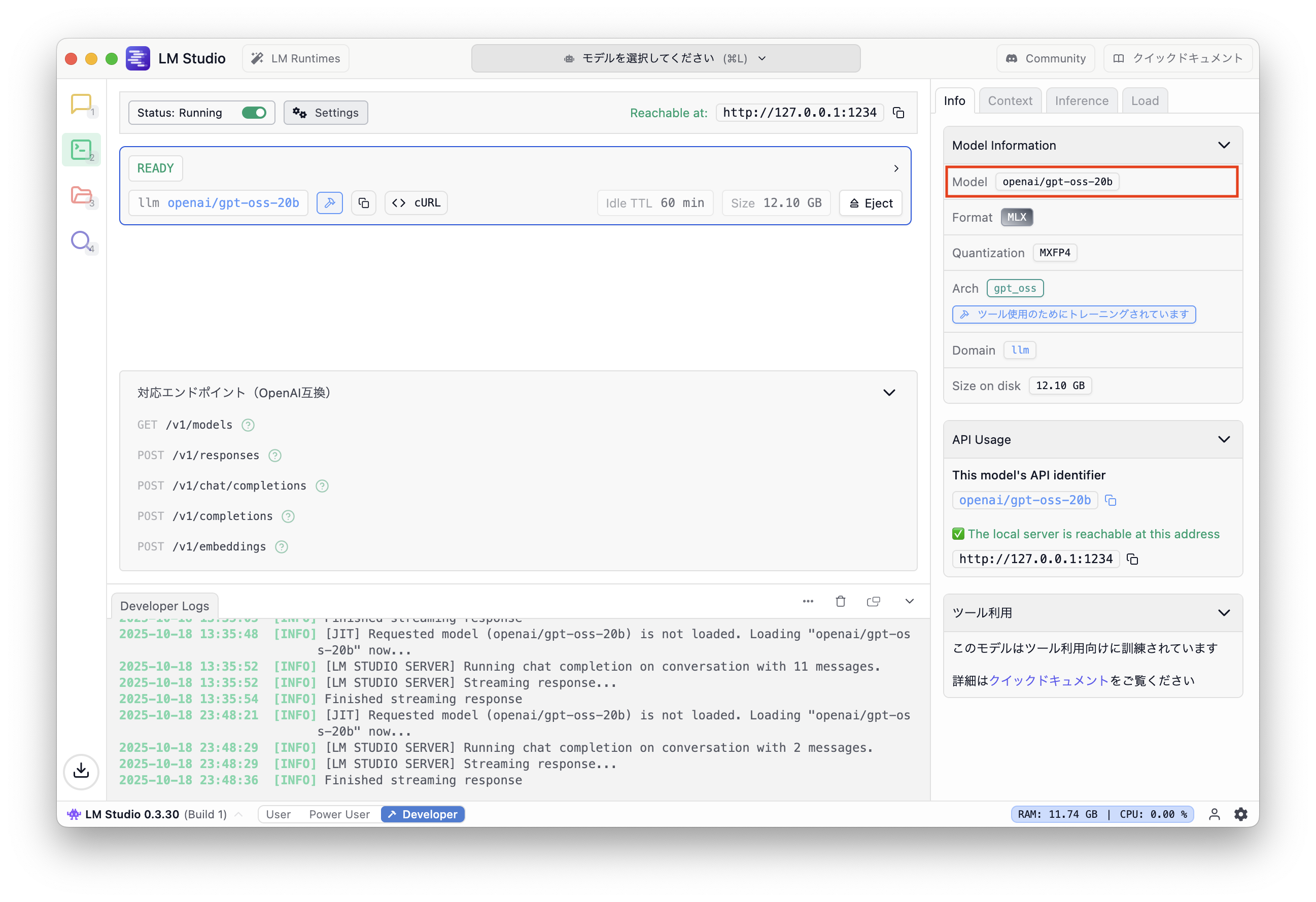Viewport: 1316px width, 902px height.
Task: Click the Idle TTL 60 min field
Action: (x=654, y=203)
